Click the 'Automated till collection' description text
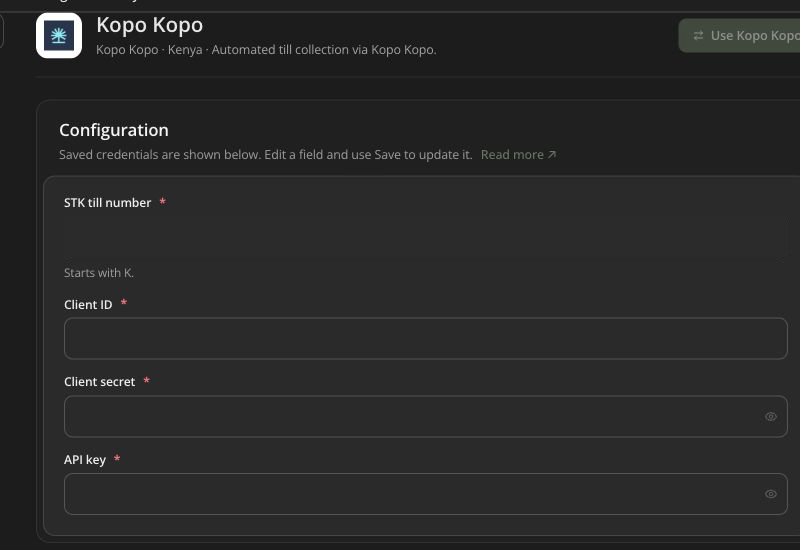 pyautogui.click(x=324, y=50)
